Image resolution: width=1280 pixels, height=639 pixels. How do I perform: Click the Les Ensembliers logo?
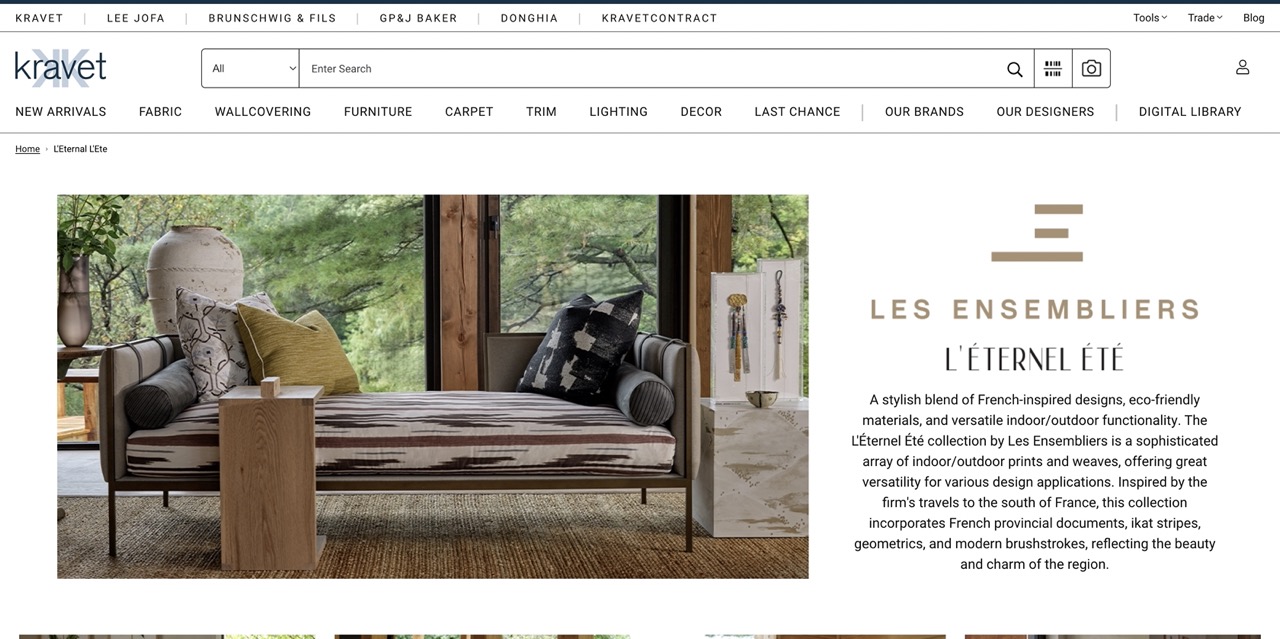[1035, 263]
